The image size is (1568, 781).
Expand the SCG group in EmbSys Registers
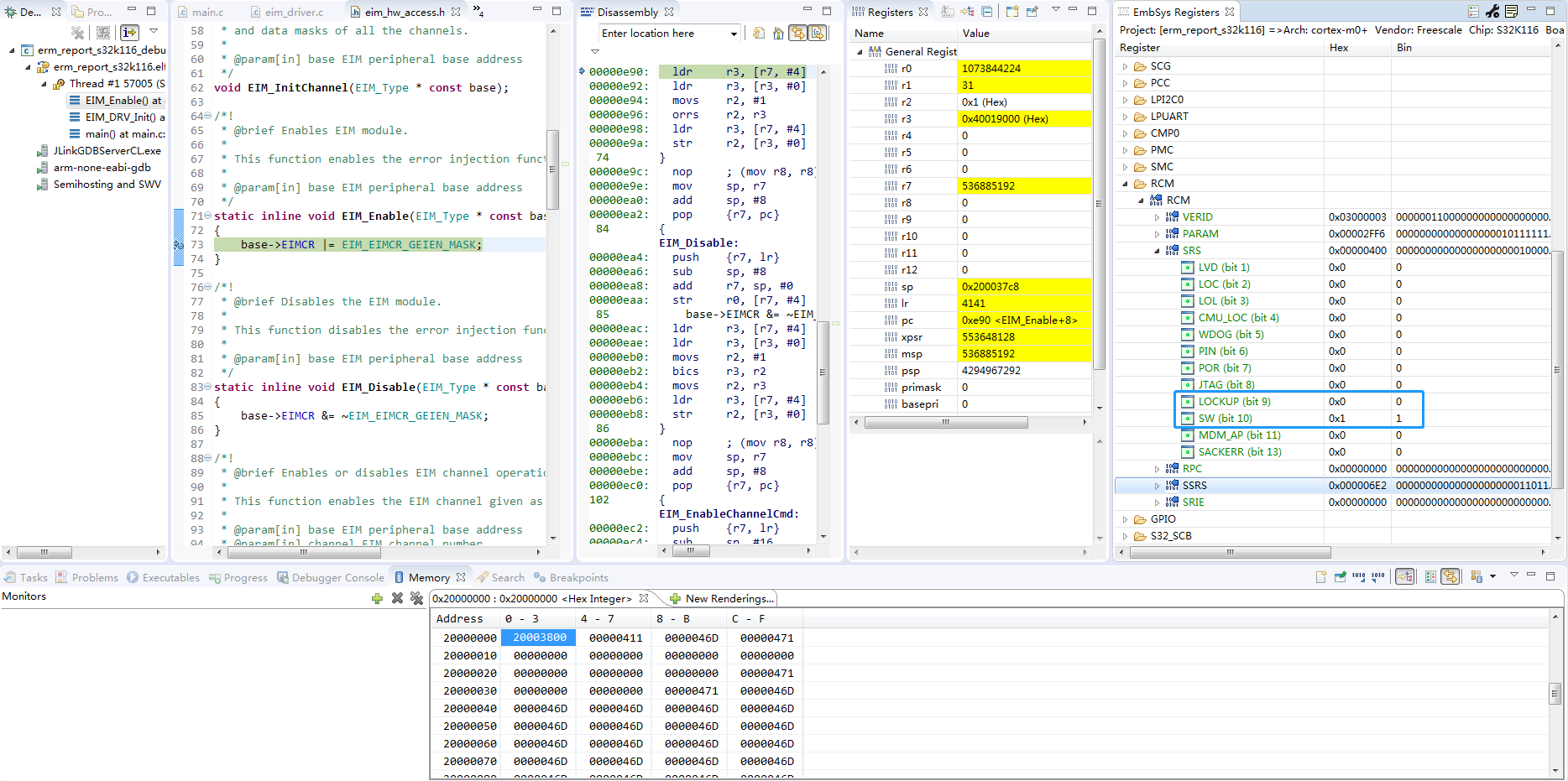1126,65
